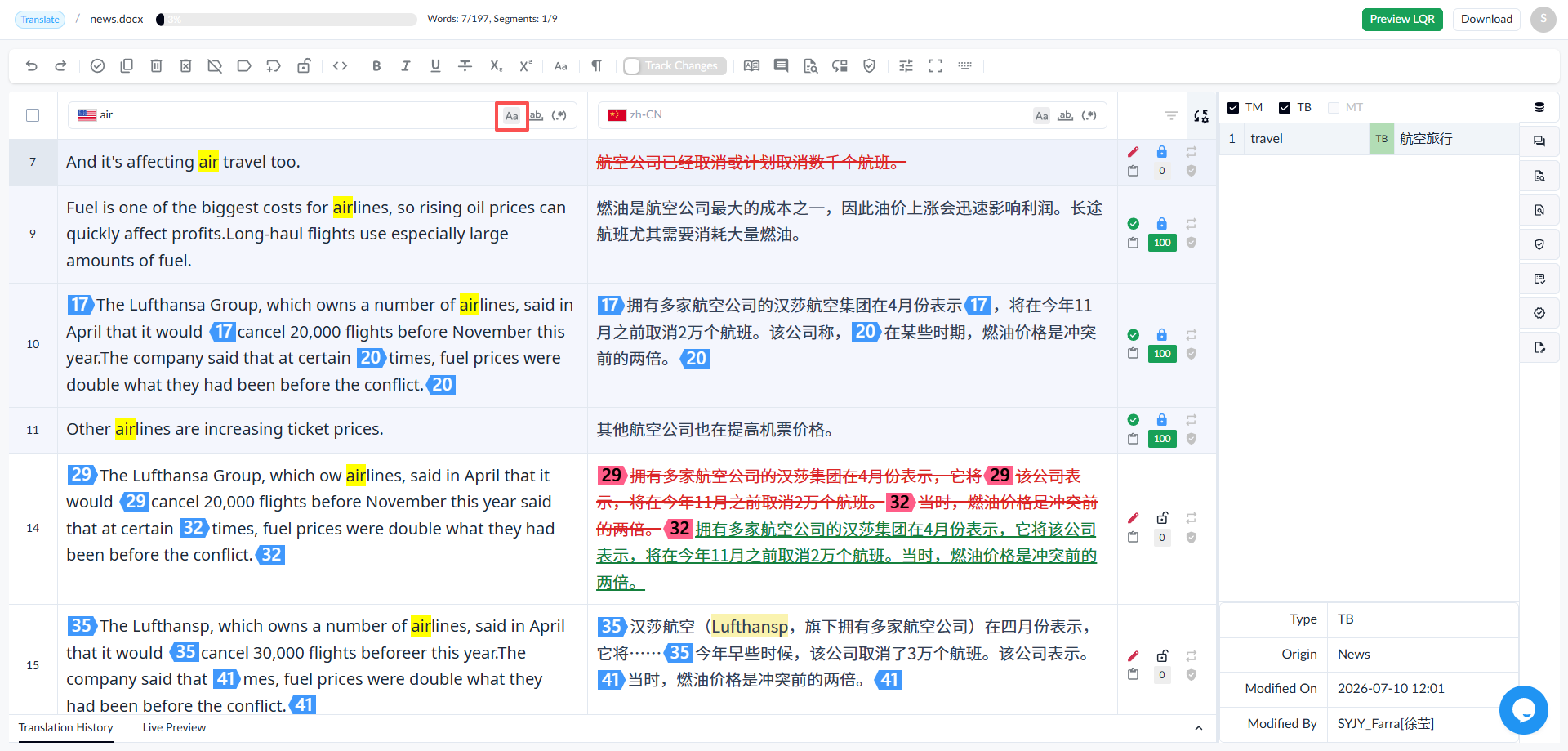Apply Subscript formatting
The image size is (1568, 751).
point(496,66)
